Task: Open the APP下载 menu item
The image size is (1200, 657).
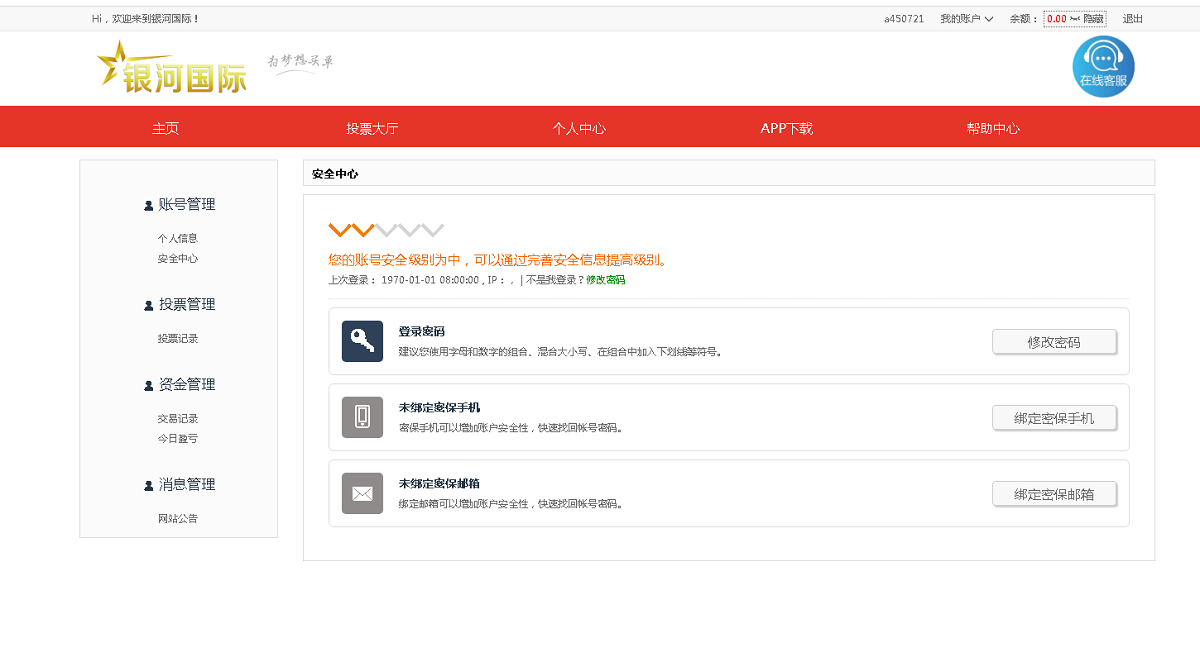Action: (x=786, y=127)
